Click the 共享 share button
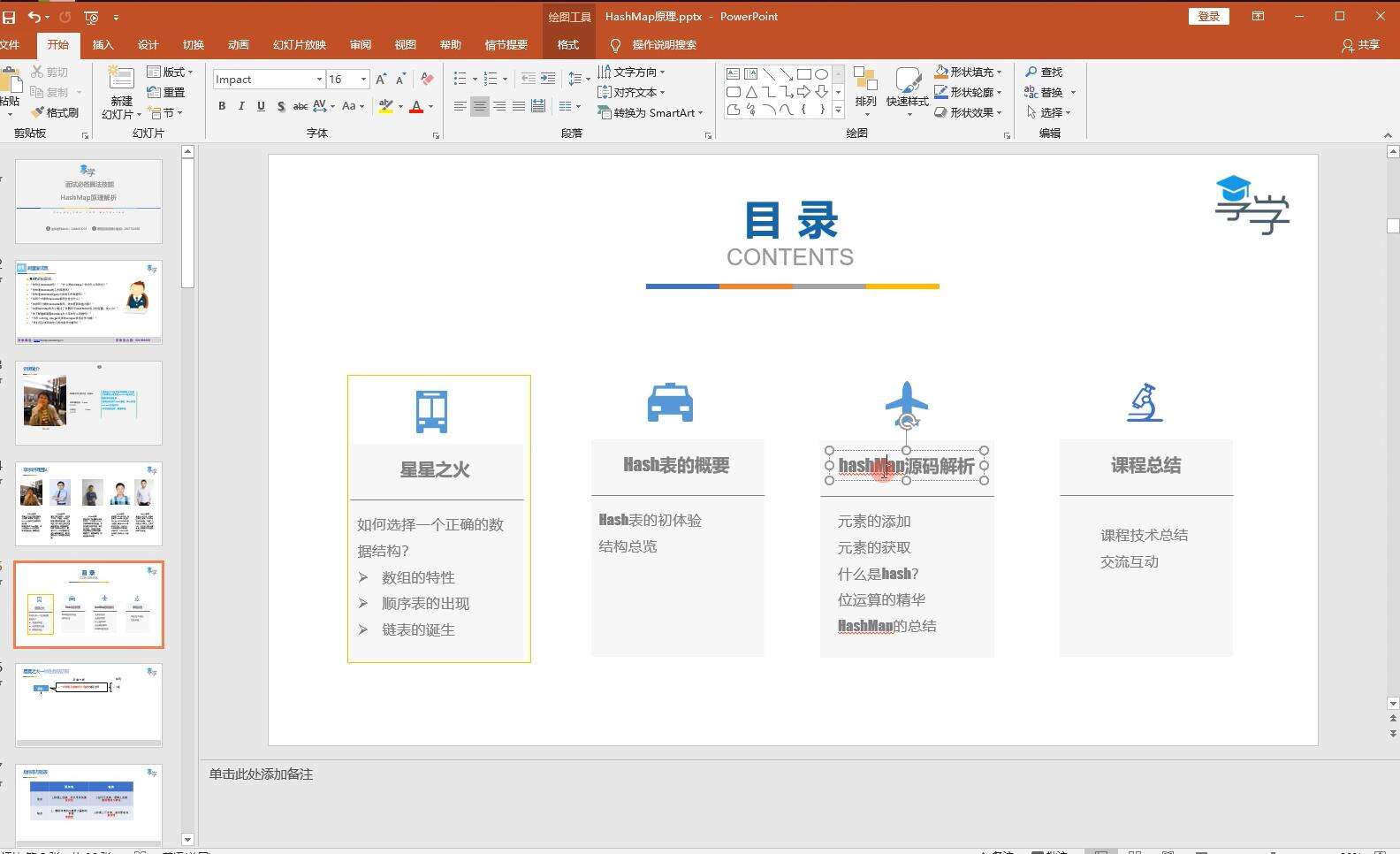Screen dimensions: 1400x854 tap(1360, 45)
